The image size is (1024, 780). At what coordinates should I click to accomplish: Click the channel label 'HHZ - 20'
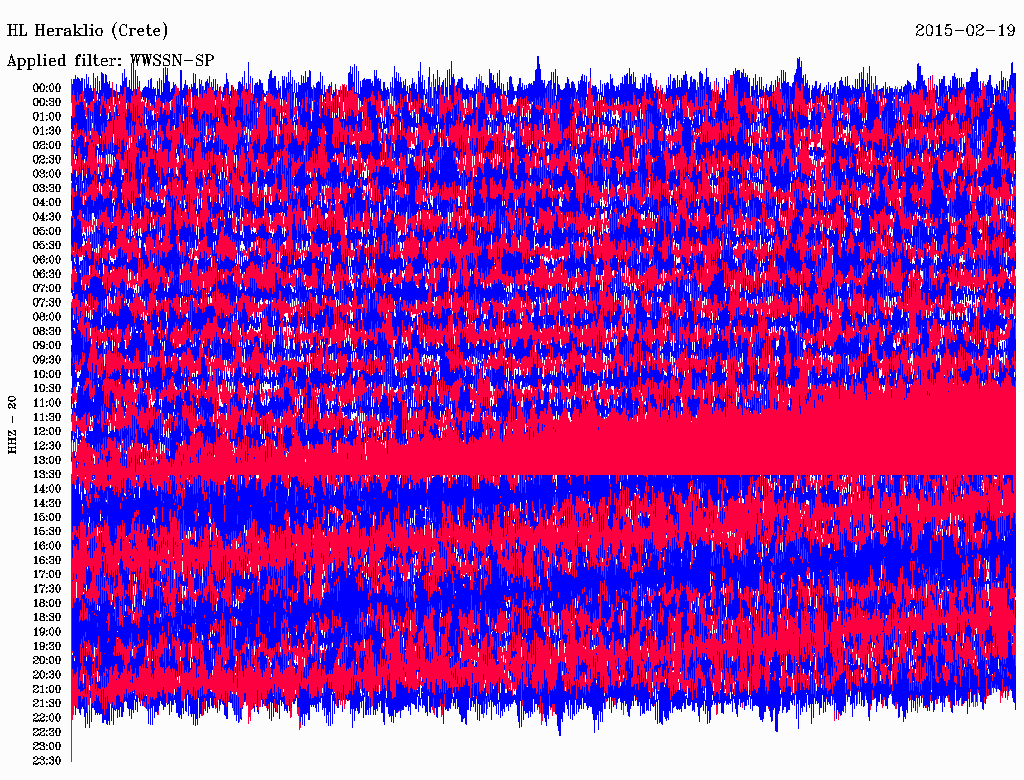click(x=12, y=425)
